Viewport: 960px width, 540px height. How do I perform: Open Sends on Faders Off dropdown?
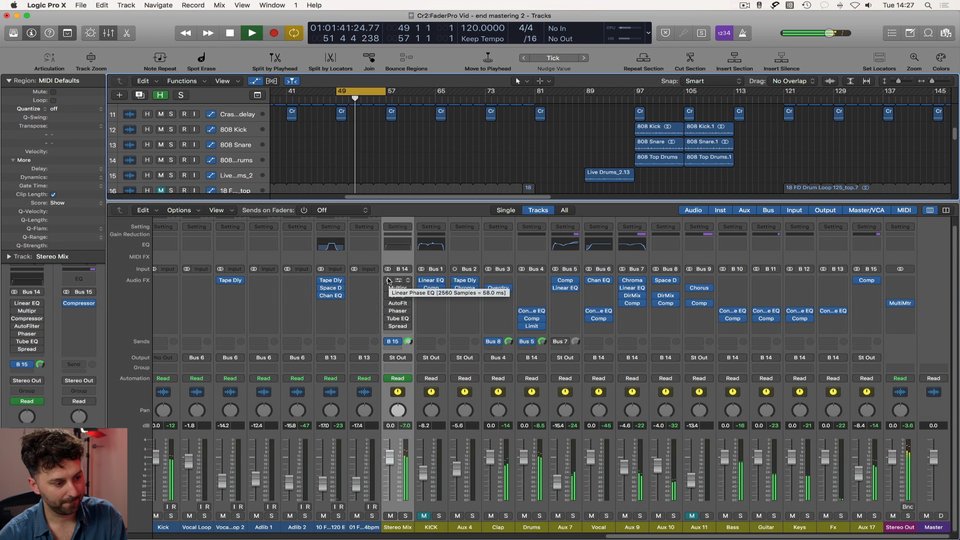click(342, 210)
